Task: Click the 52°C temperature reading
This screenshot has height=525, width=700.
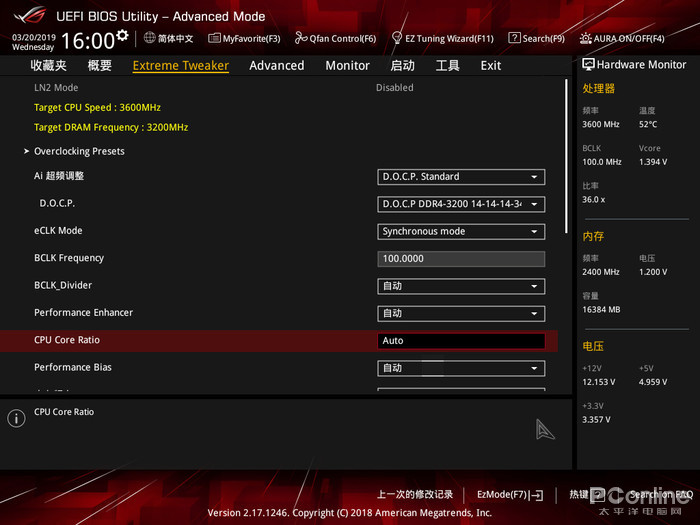Action: coord(648,124)
